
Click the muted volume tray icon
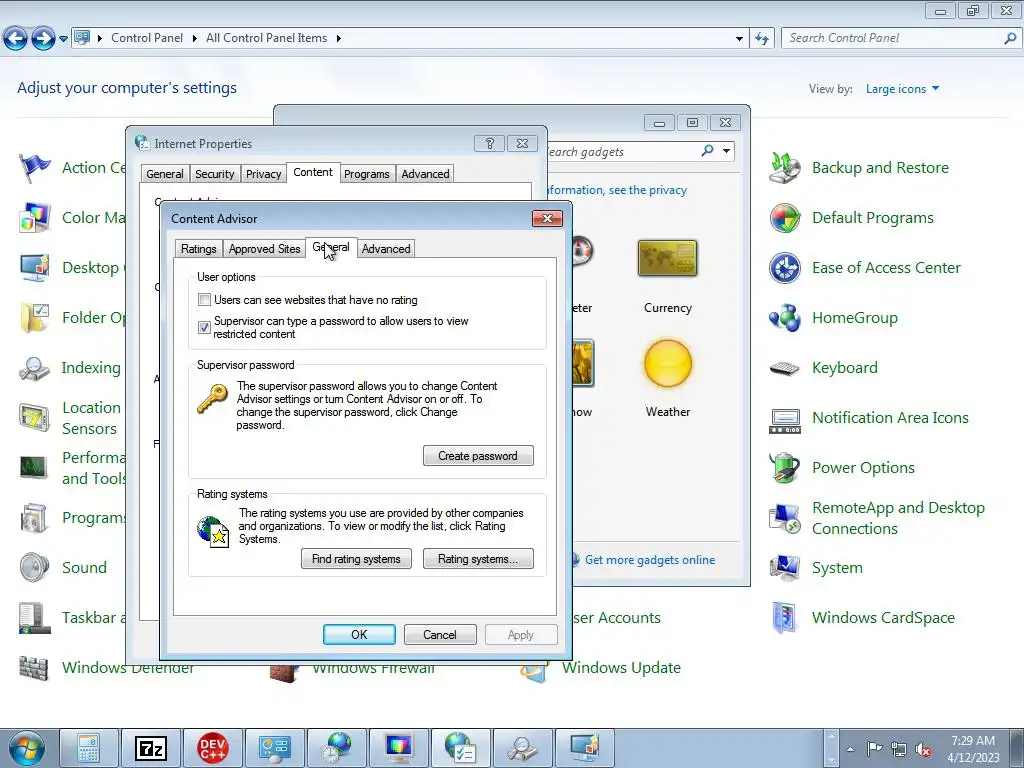[x=923, y=750]
